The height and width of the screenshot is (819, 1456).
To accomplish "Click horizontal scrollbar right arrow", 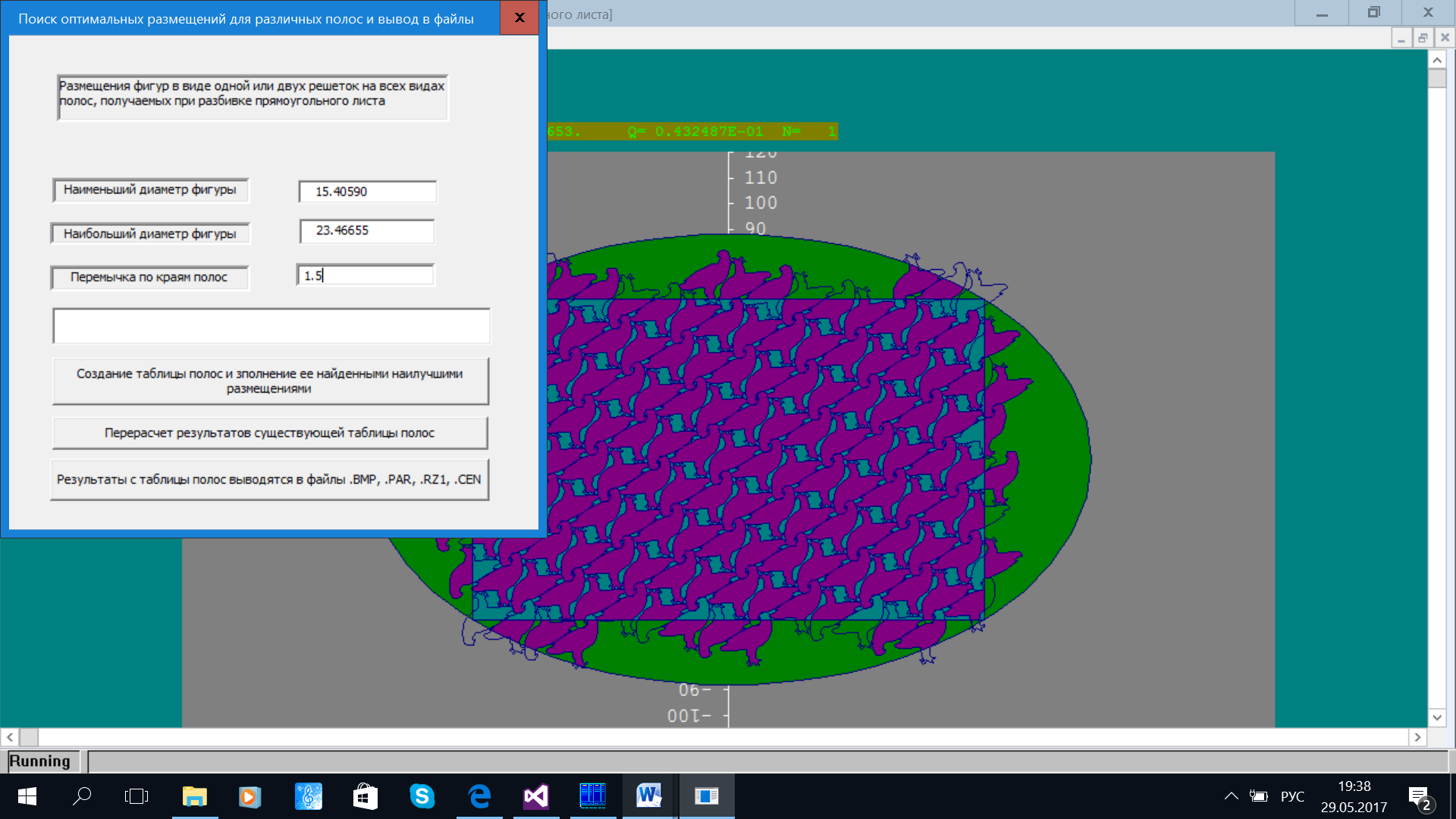I will 1417,737.
